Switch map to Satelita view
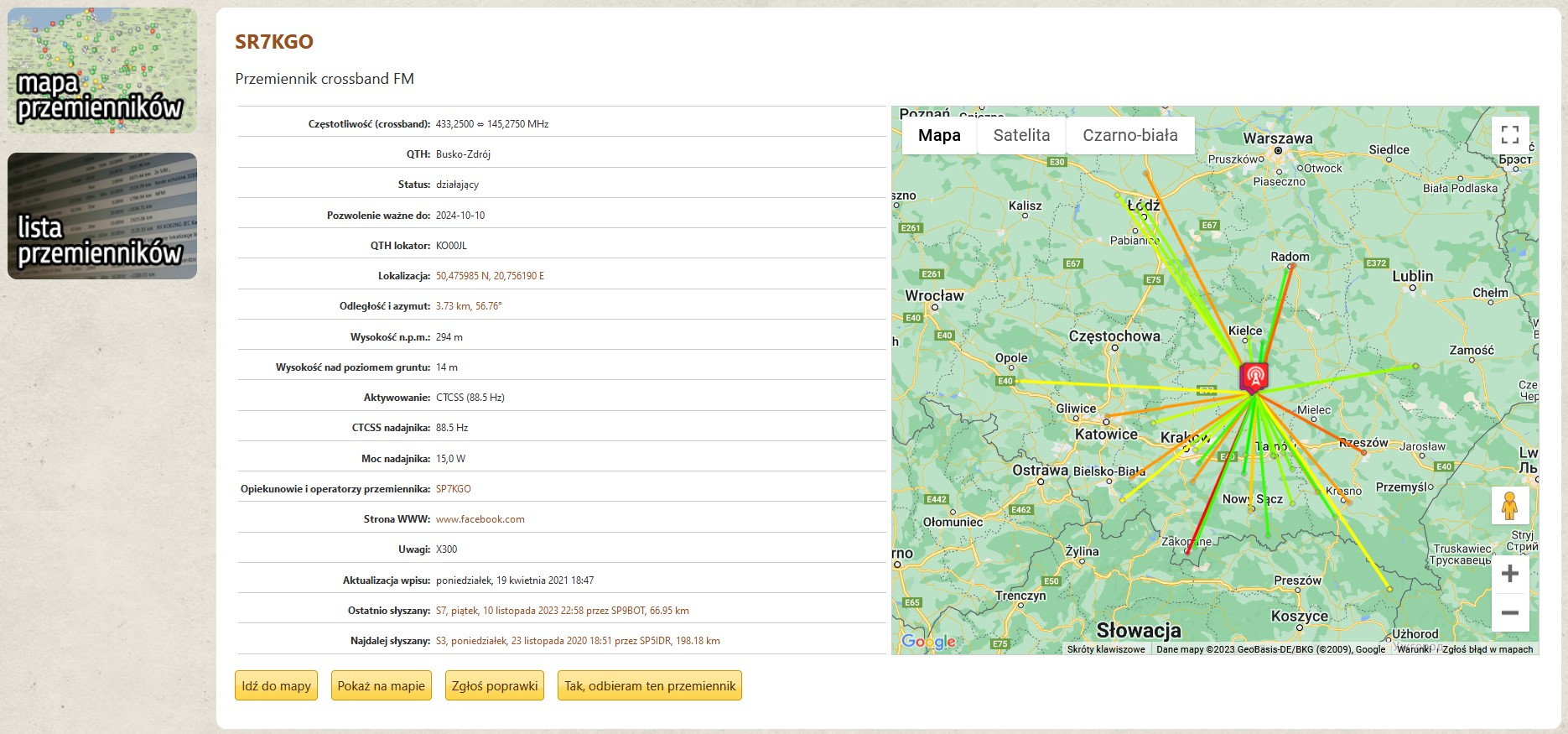 coord(1021,135)
